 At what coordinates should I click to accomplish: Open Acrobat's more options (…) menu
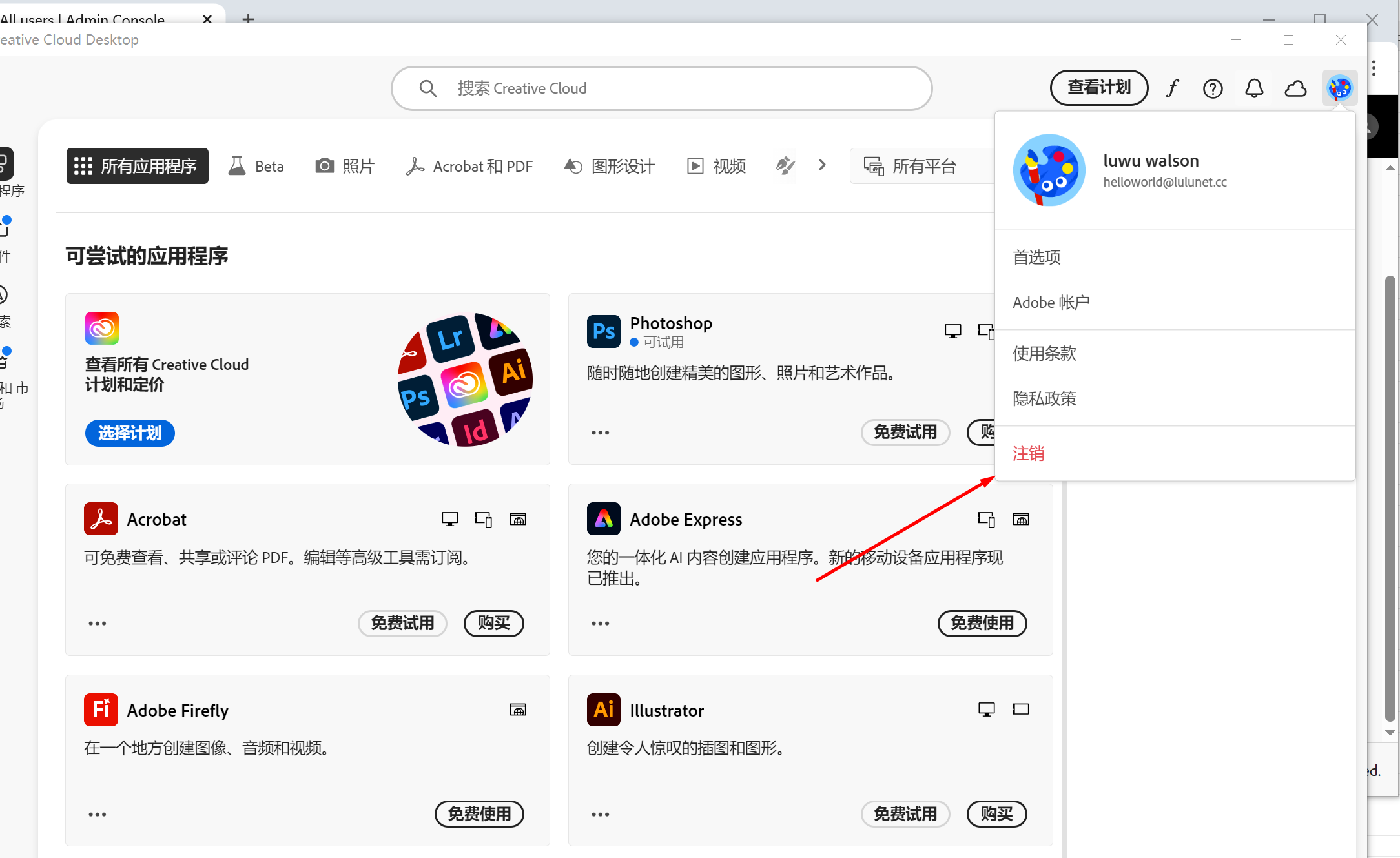tap(98, 624)
